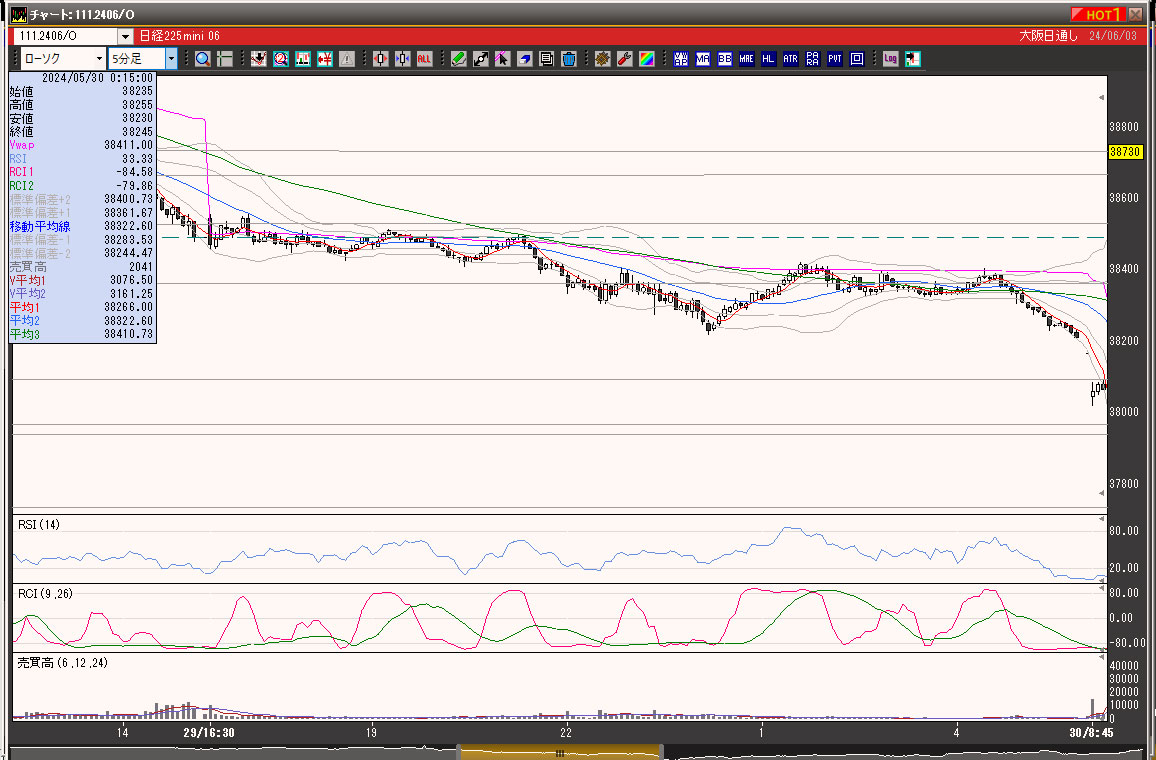The width and height of the screenshot is (1156, 760).
Task: Click the blue trash bin icon
Action: (568, 59)
